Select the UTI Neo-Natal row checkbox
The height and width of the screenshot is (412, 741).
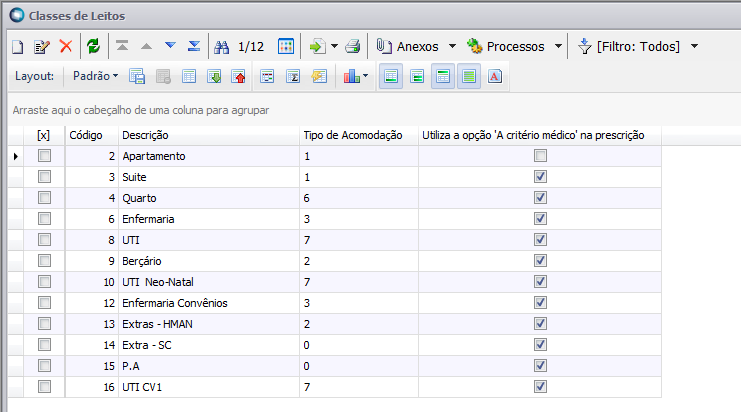click(x=44, y=282)
